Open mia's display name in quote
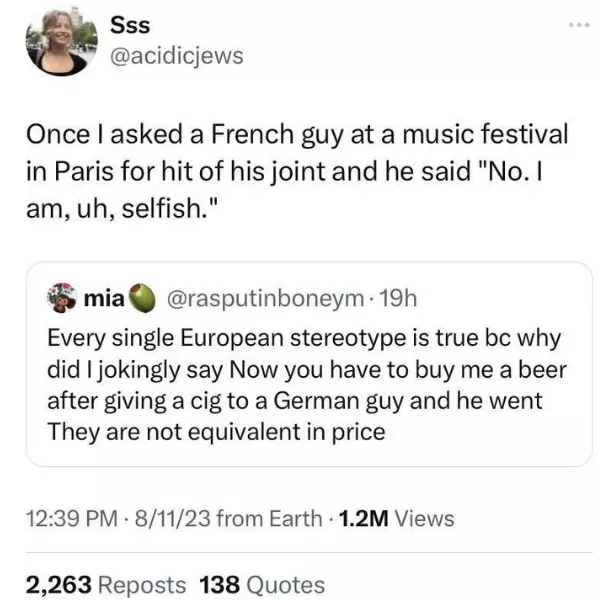The width and height of the screenshot is (600, 600). [x=104, y=298]
